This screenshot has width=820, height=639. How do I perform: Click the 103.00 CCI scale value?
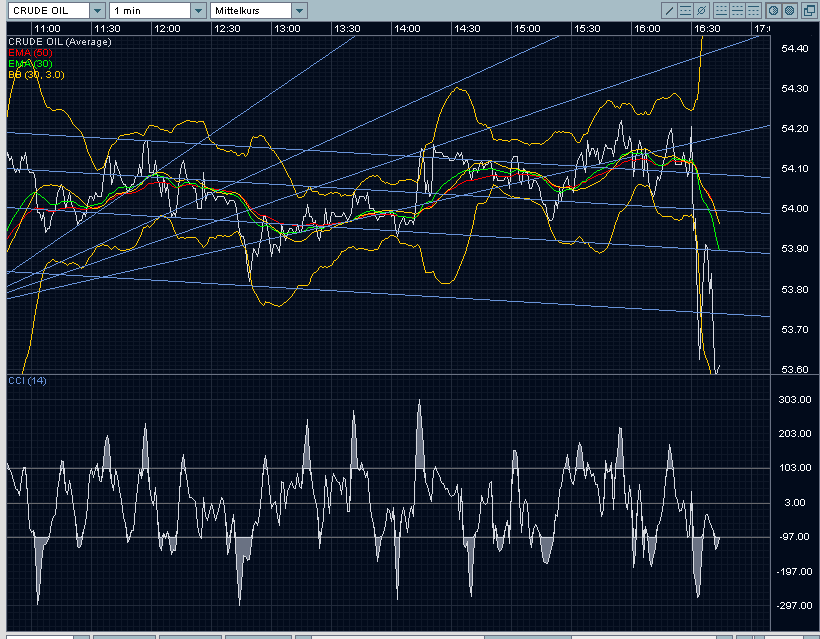tap(794, 467)
